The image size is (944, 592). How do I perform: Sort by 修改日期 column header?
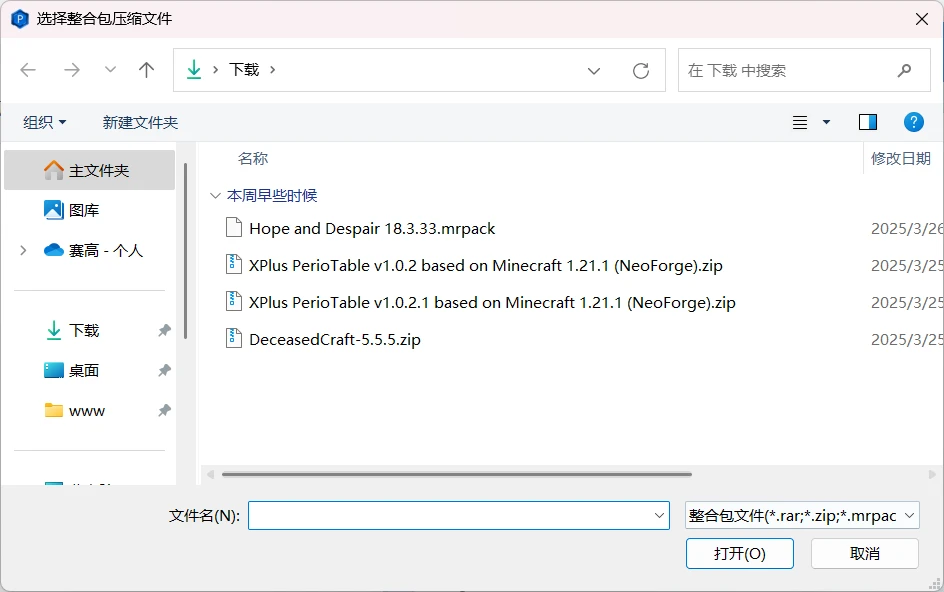pyautogui.click(x=901, y=158)
